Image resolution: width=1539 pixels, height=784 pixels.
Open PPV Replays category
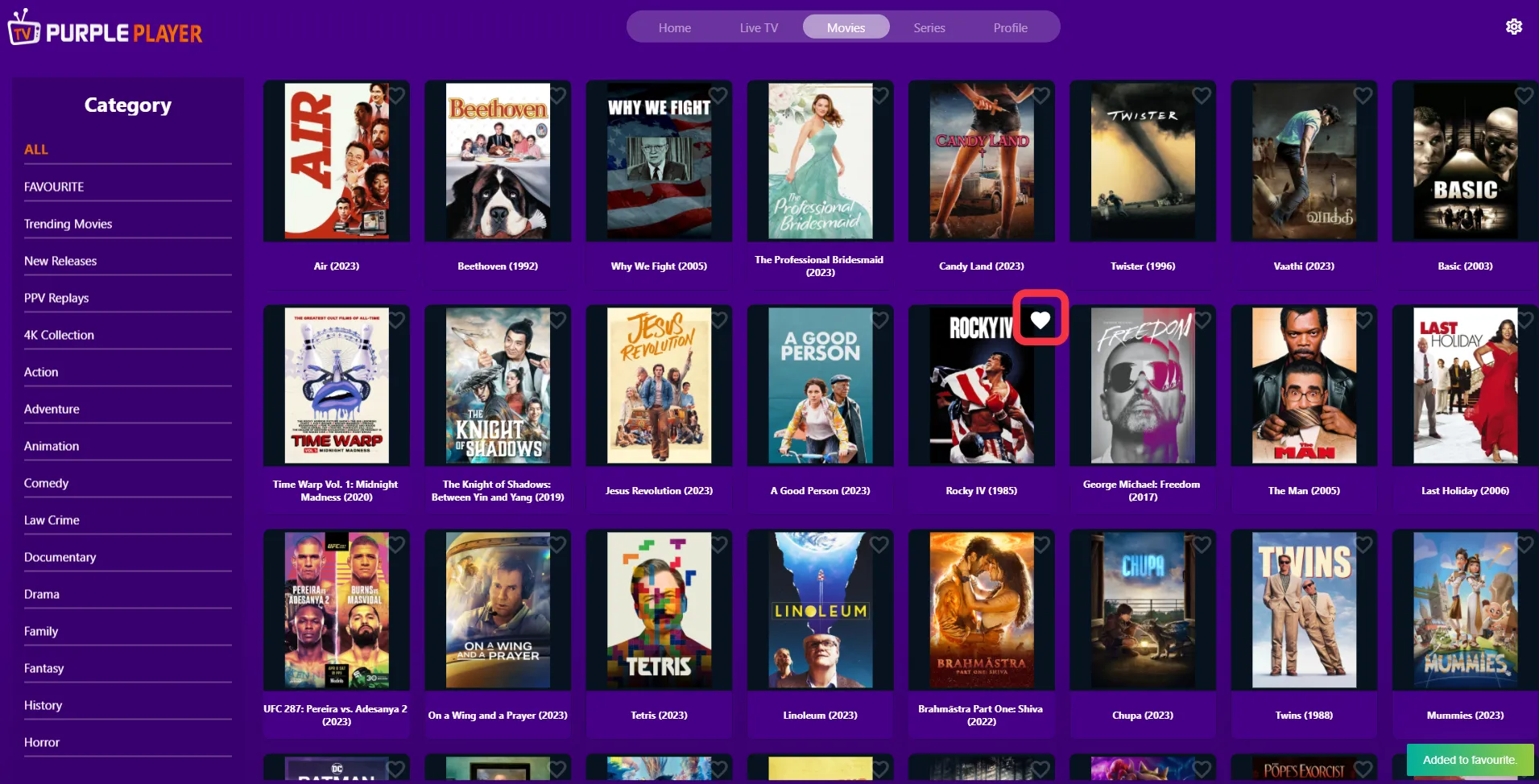click(127, 298)
